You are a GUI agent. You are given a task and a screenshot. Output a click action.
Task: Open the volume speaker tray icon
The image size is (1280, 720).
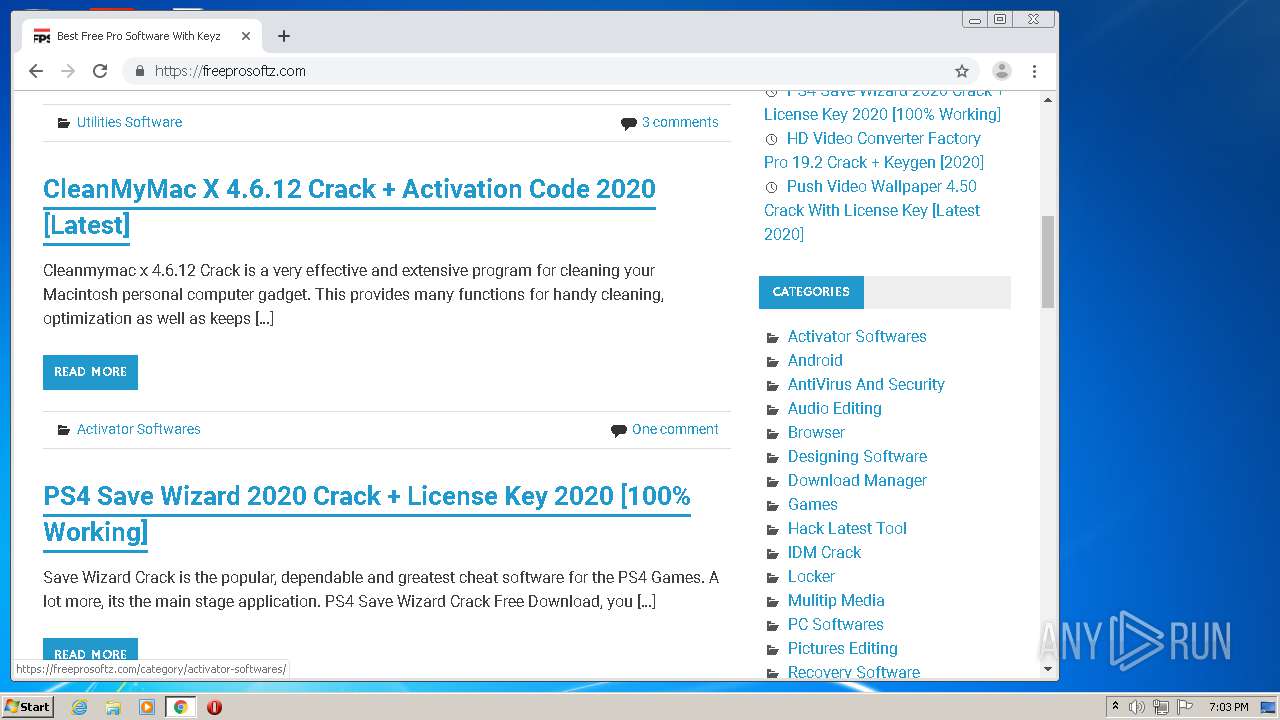1137,707
